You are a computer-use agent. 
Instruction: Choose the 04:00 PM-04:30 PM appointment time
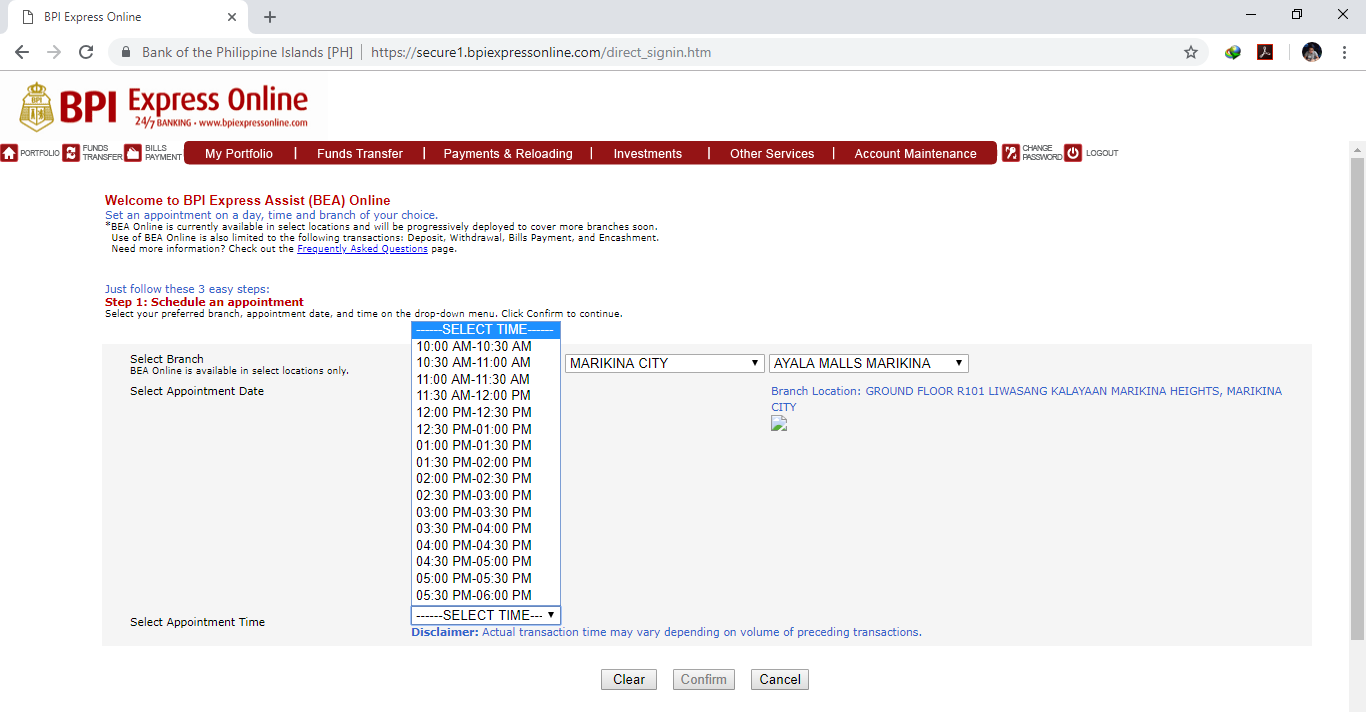tap(486, 545)
